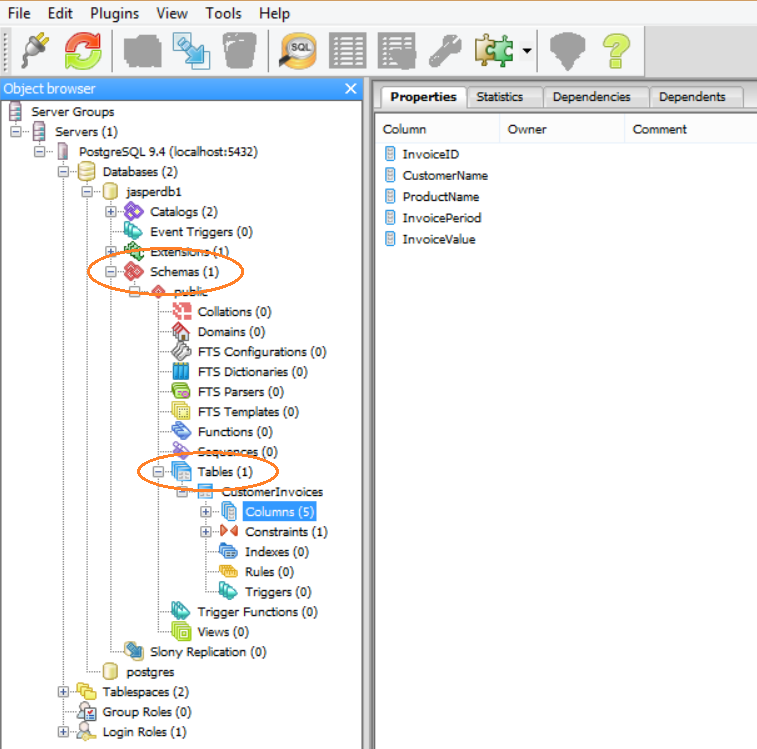Select the Trigger Functions (0) node
The width and height of the screenshot is (757, 749).
[x=257, y=612]
